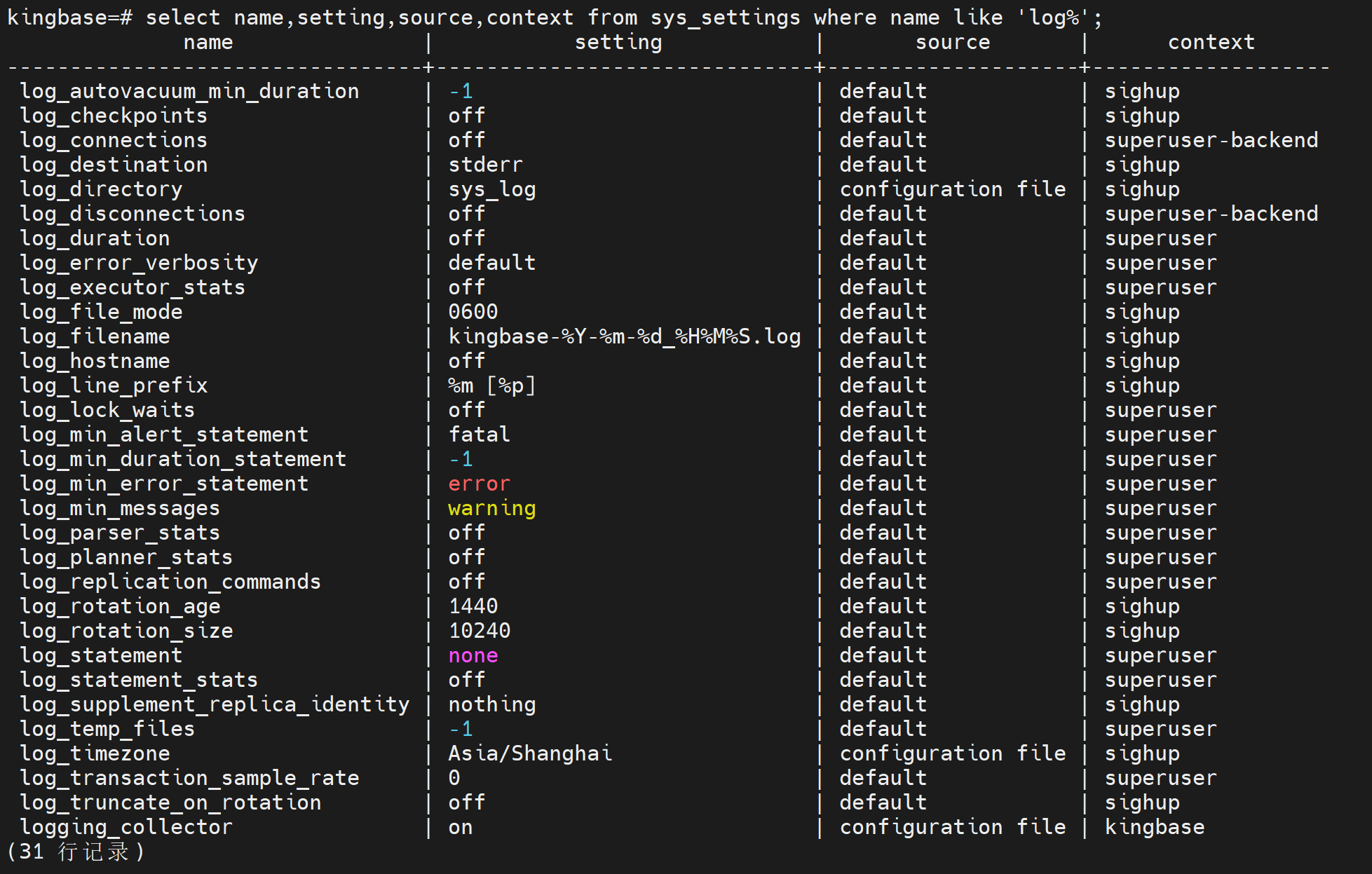Image resolution: width=1372 pixels, height=874 pixels.
Task: Click the log_line_prefix '%m [%p]' value
Action: pos(491,386)
